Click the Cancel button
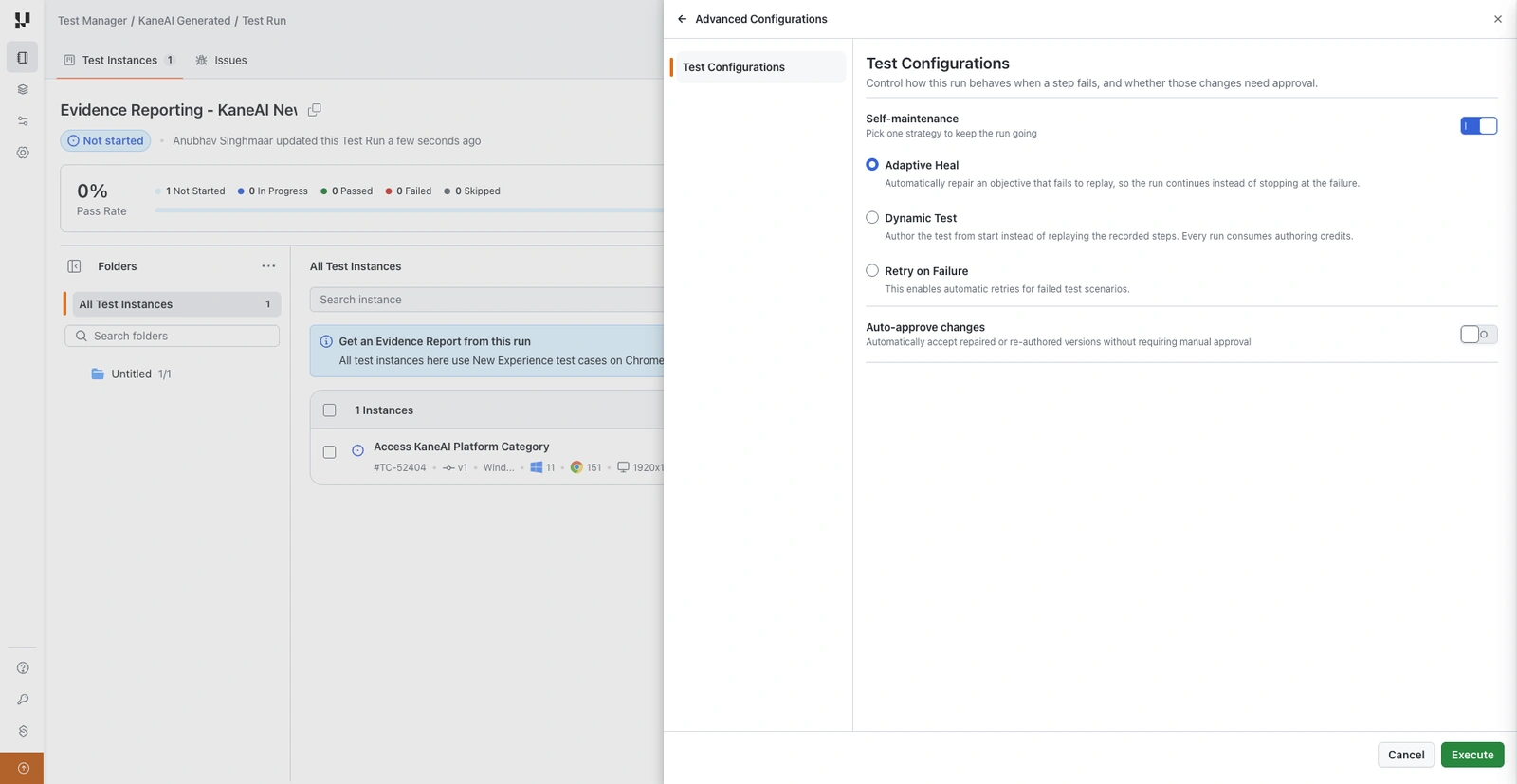This screenshot has height=784, width=1517. (x=1406, y=755)
